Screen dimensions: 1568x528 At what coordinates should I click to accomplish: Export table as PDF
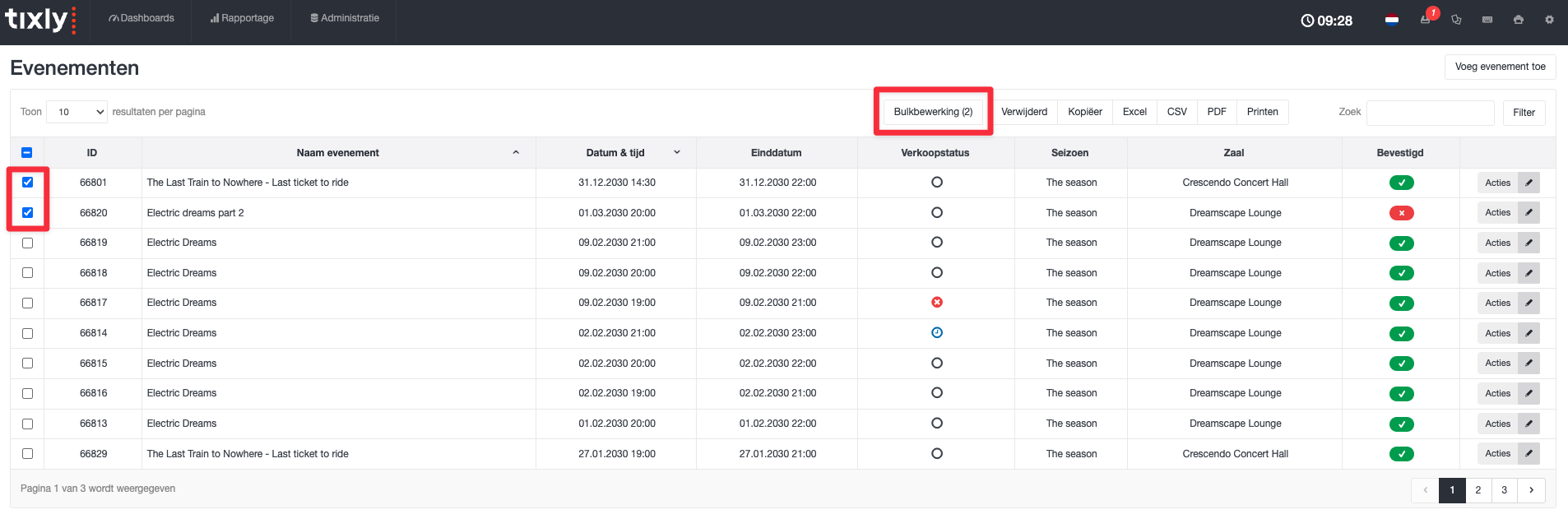coord(1217,112)
